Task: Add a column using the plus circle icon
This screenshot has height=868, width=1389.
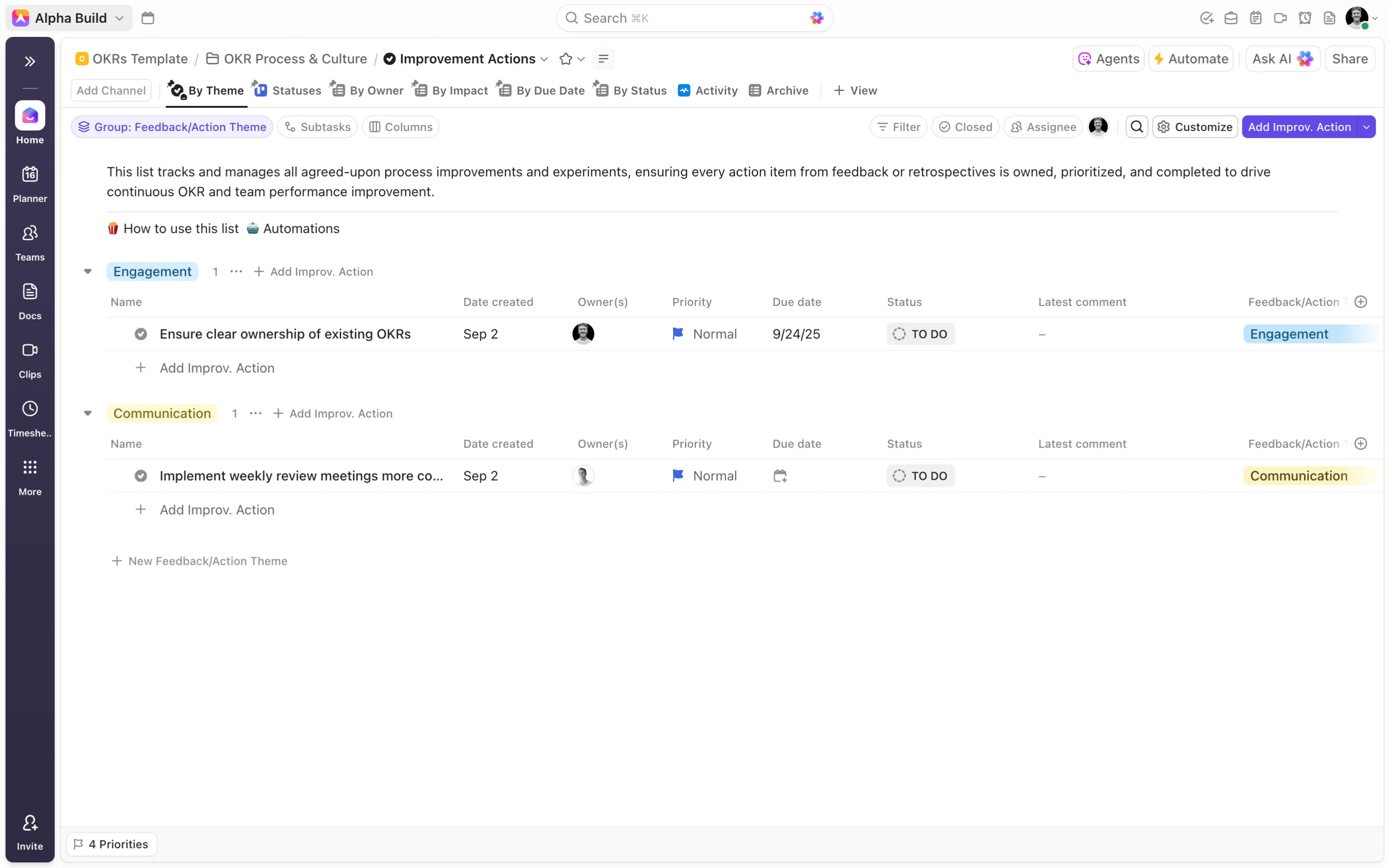Action: pyautogui.click(x=1360, y=302)
